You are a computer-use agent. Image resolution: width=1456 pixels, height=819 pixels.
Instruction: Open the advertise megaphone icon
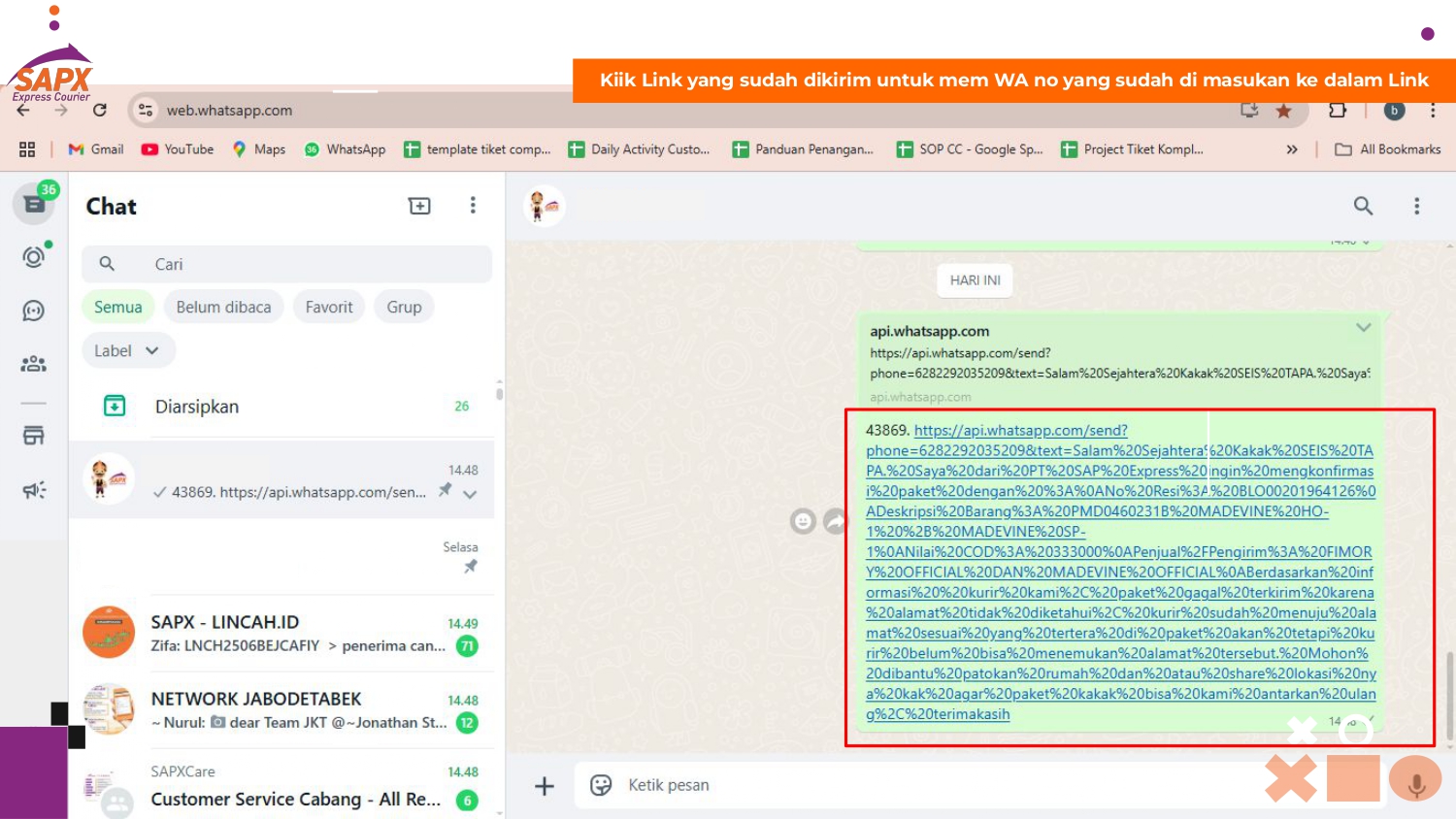[x=34, y=490]
